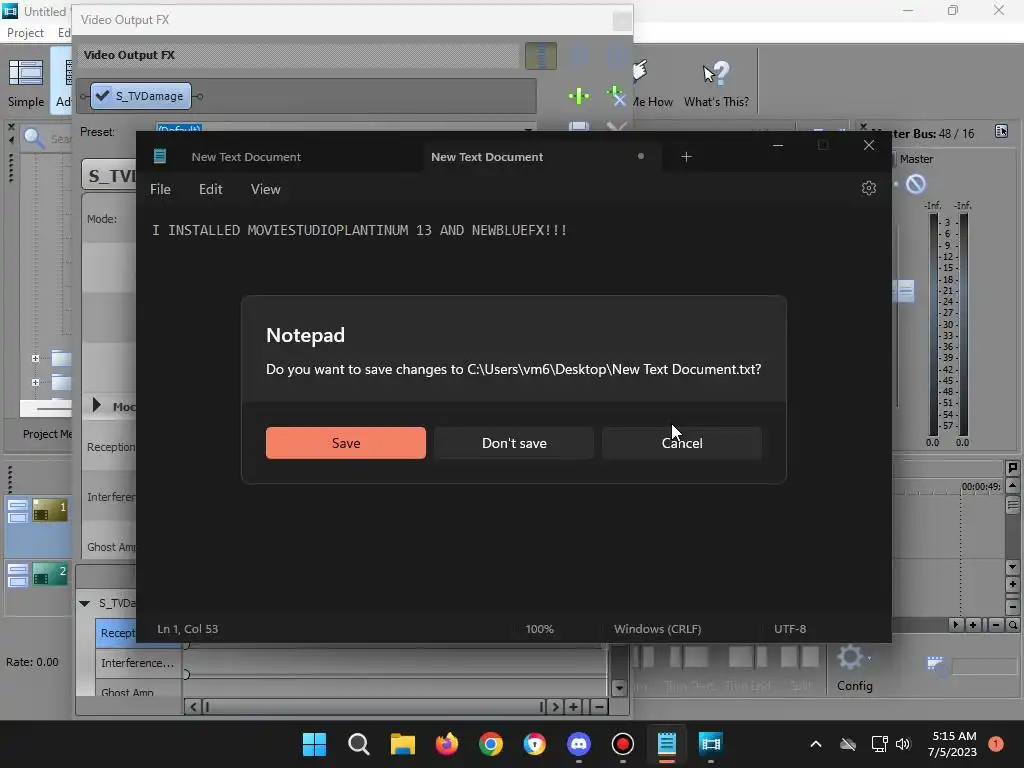The width and height of the screenshot is (1024, 768).
Task: Cancel the Notepad save prompt
Action: (682, 443)
